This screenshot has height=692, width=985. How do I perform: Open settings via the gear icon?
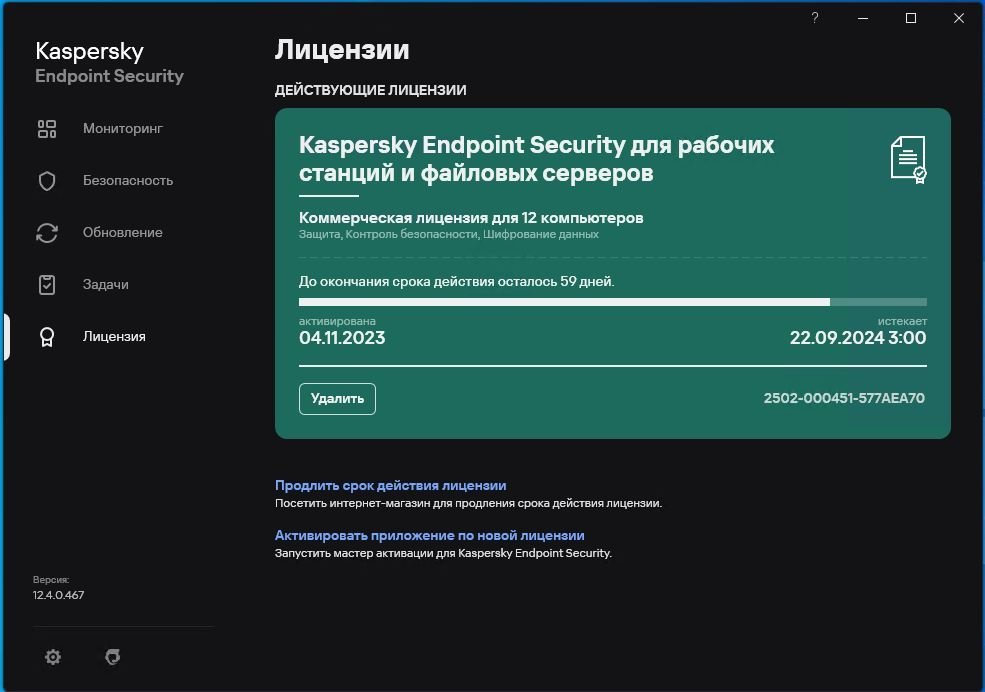coord(53,657)
